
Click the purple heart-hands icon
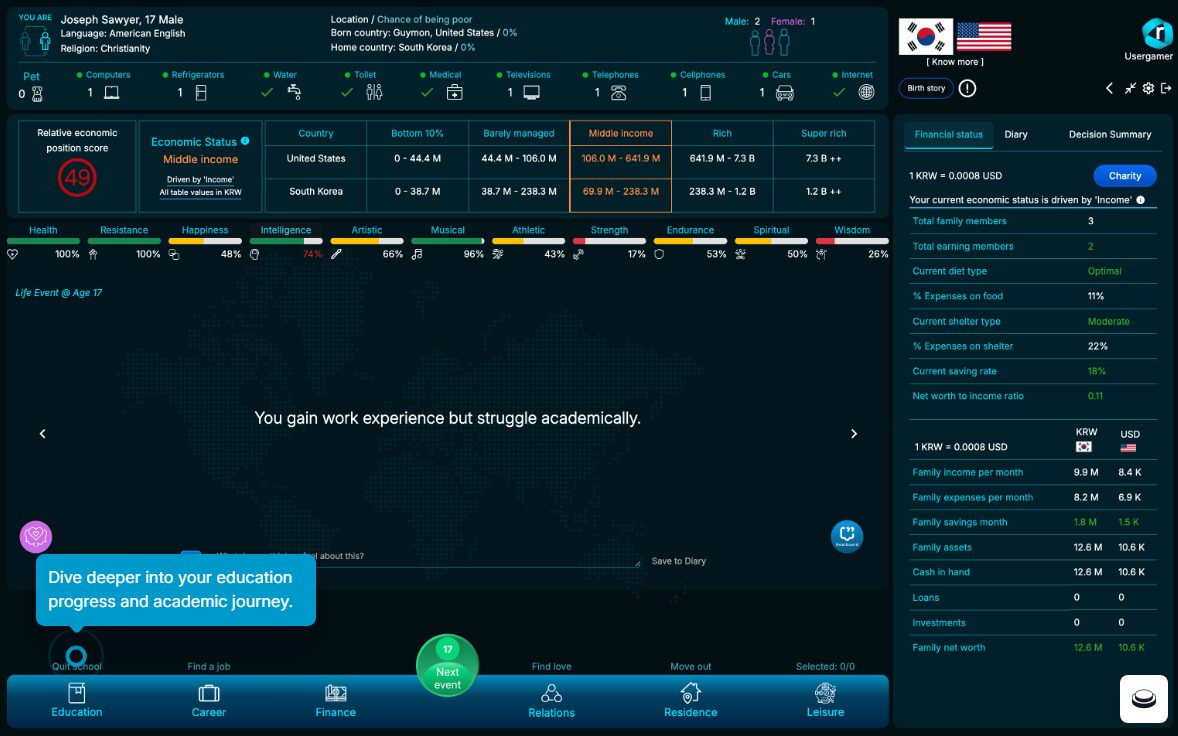[x=36, y=537]
